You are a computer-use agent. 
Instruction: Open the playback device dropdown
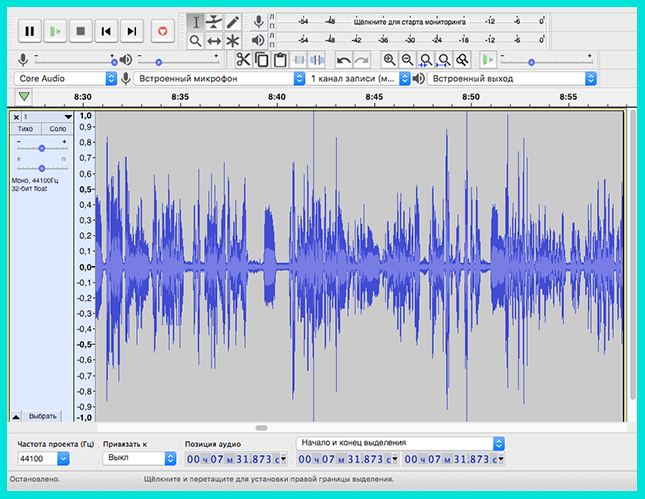[512, 78]
